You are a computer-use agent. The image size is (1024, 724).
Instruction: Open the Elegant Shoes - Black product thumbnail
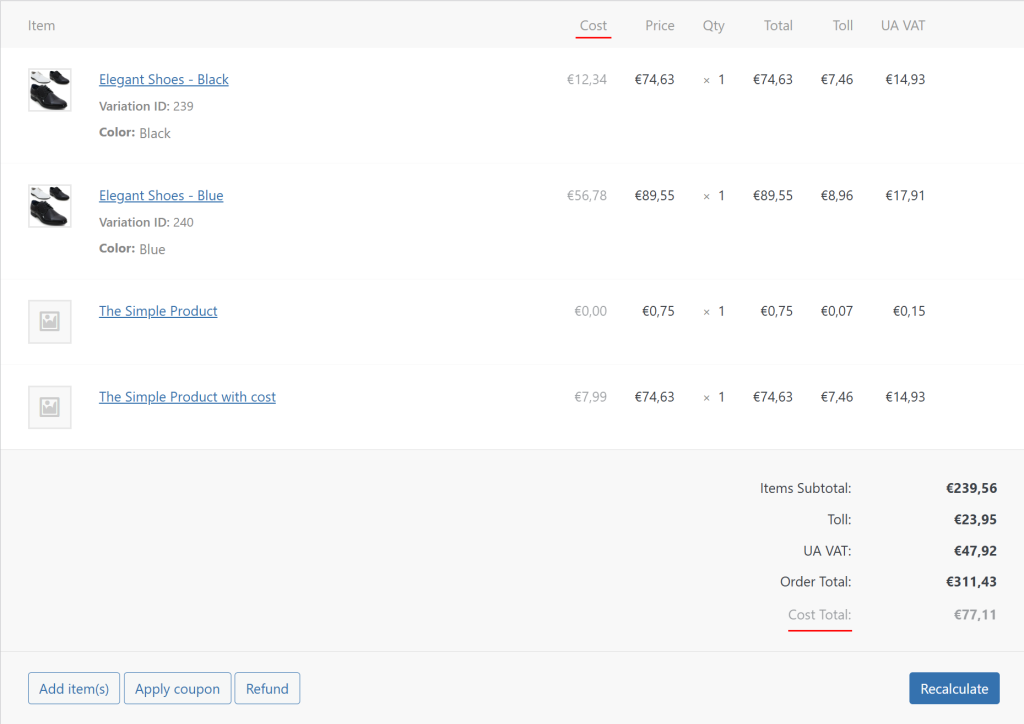pyautogui.click(x=50, y=90)
